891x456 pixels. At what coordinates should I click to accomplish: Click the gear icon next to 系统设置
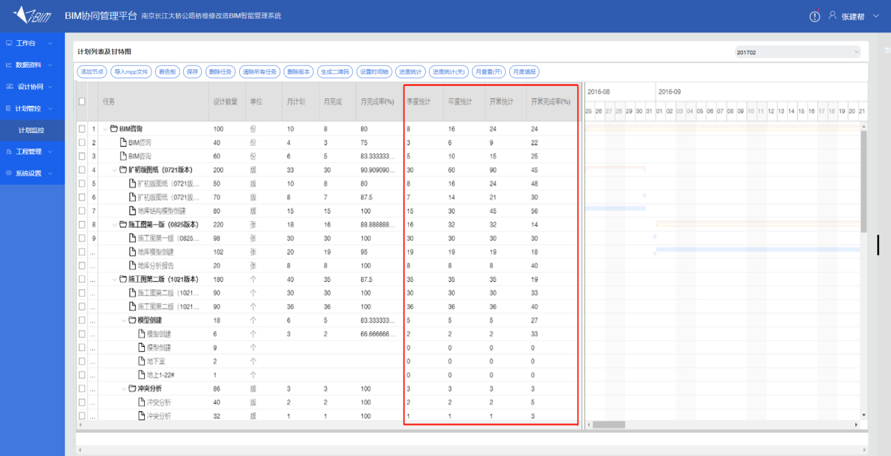point(9,173)
